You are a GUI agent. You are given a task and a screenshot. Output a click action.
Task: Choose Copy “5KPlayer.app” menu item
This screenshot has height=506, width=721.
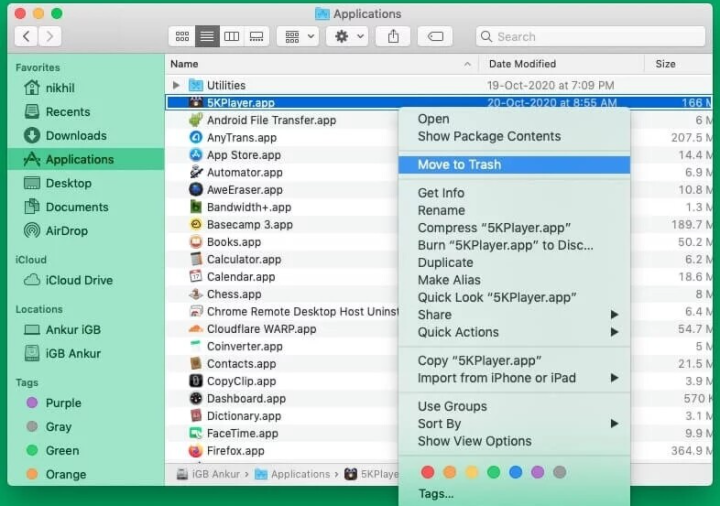tap(514, 361)
